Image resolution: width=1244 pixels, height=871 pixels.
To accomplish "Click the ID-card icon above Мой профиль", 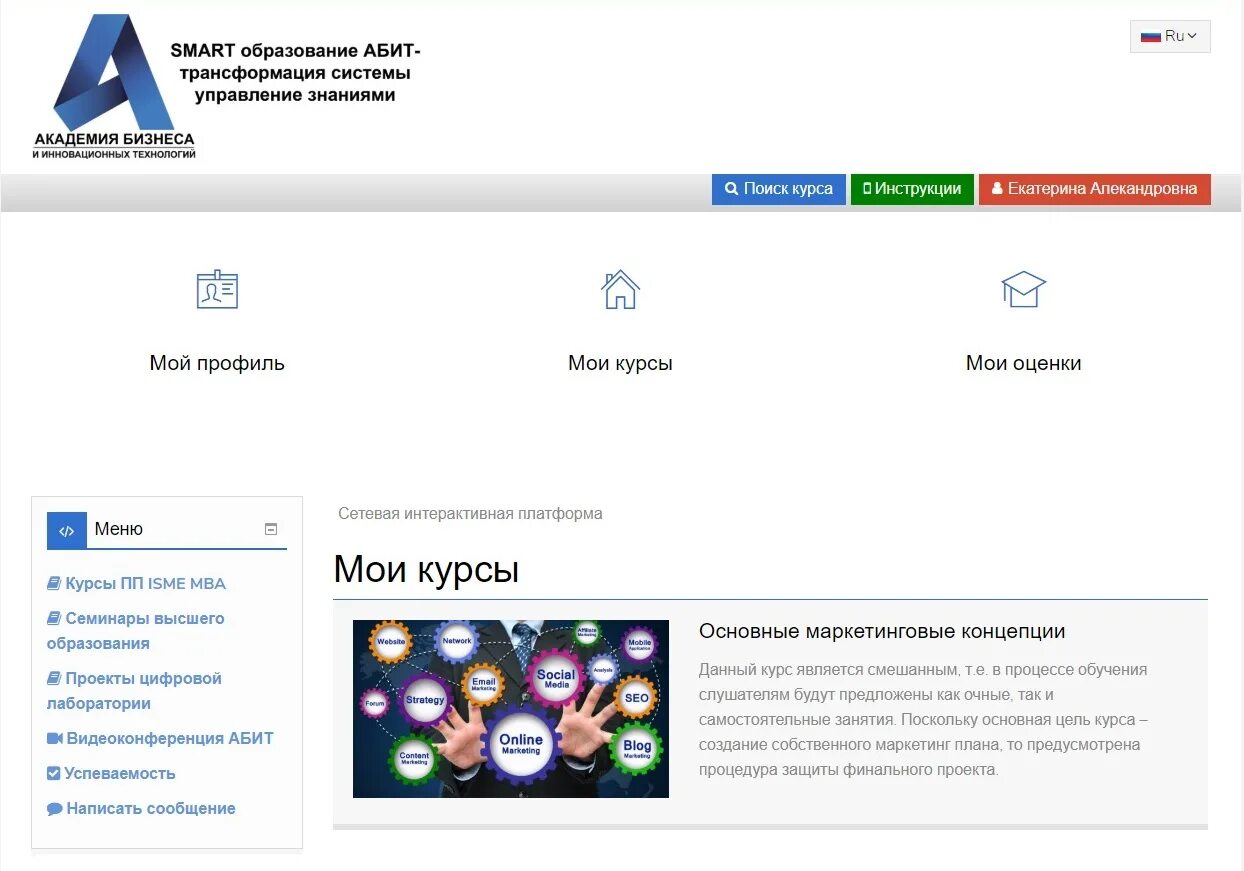I will tap(216, 289).
